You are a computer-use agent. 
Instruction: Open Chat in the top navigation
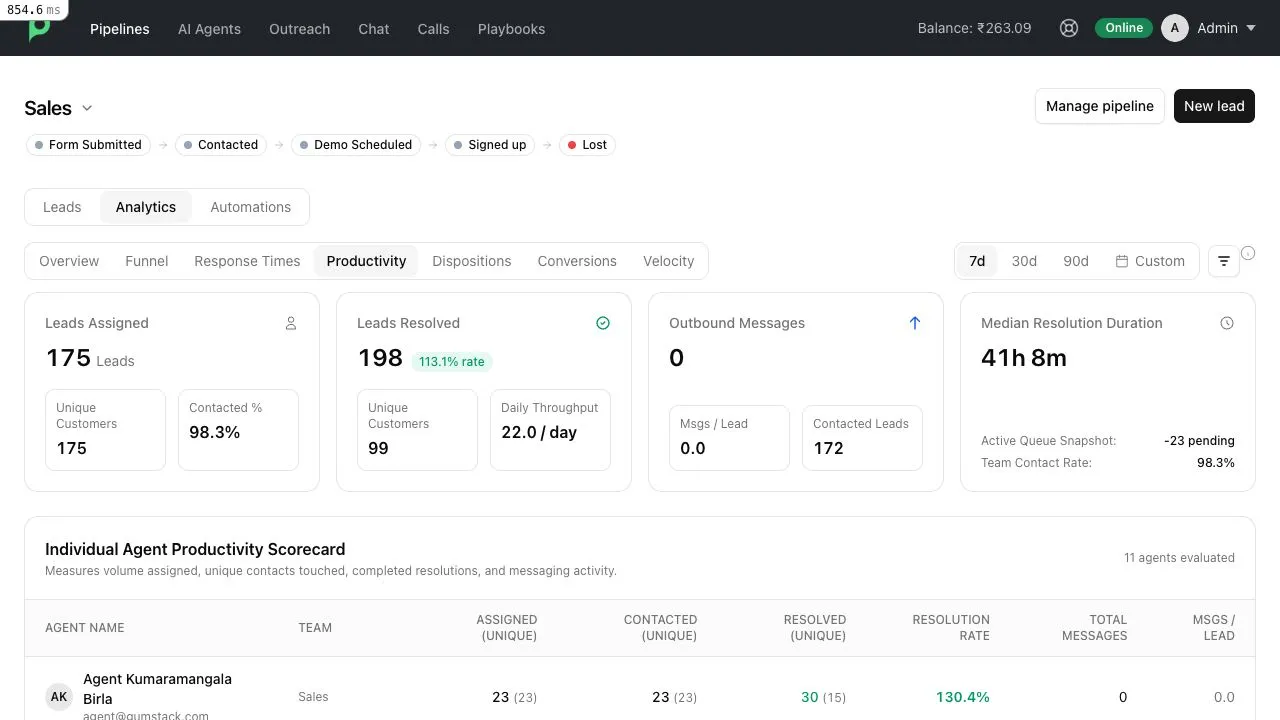click(x=374, y=29)
